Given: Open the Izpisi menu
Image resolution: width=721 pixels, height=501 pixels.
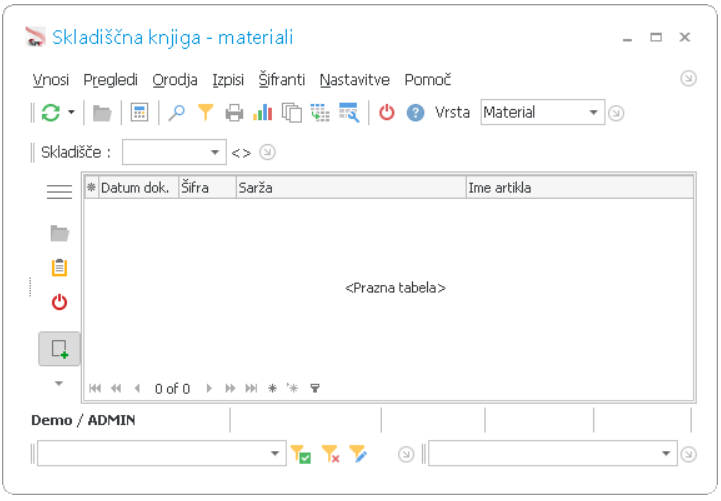Looking at the screenshot, I should [228, 80].
